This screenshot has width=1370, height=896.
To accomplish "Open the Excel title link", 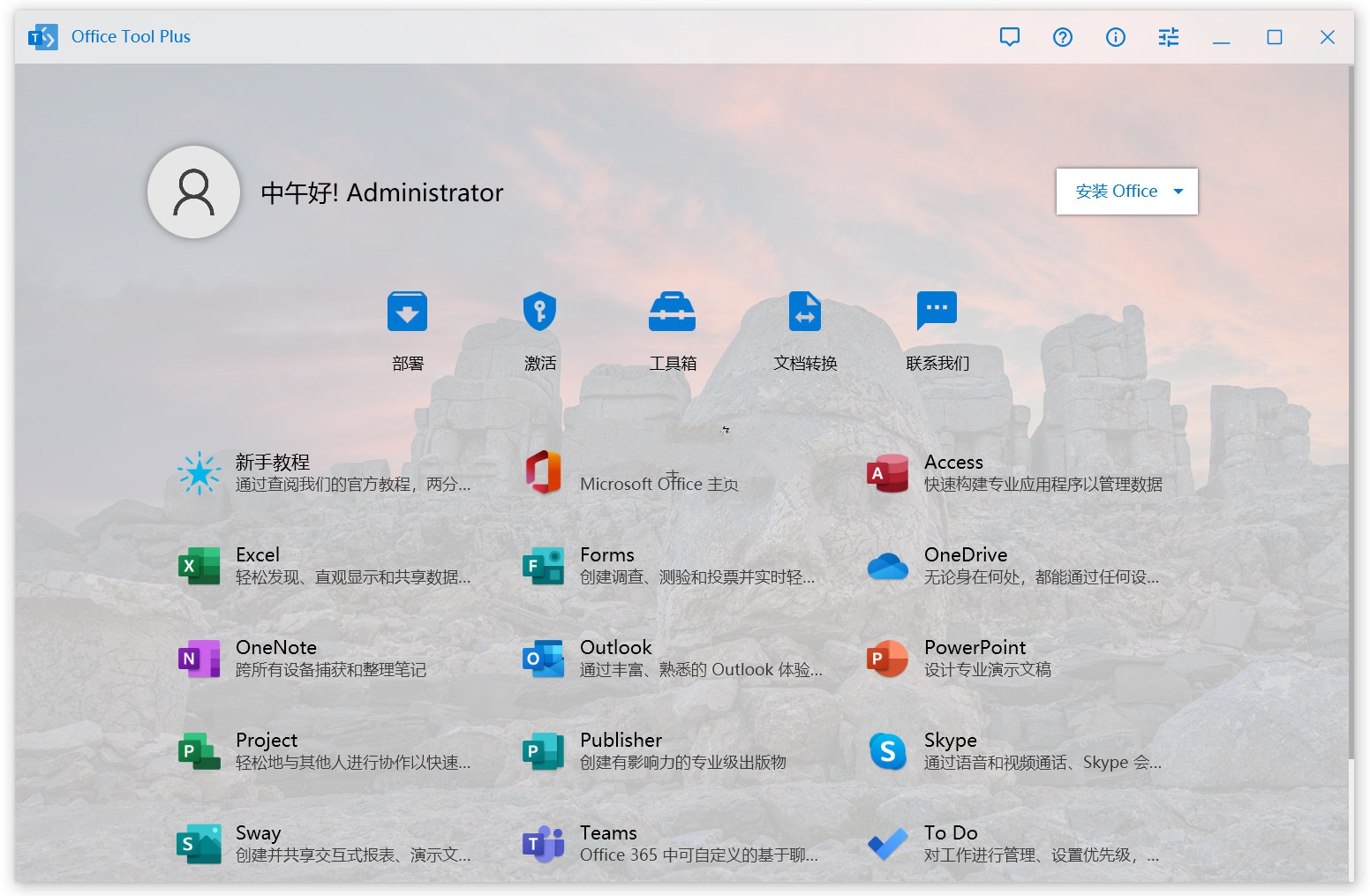I will click(x=257, y=554).
